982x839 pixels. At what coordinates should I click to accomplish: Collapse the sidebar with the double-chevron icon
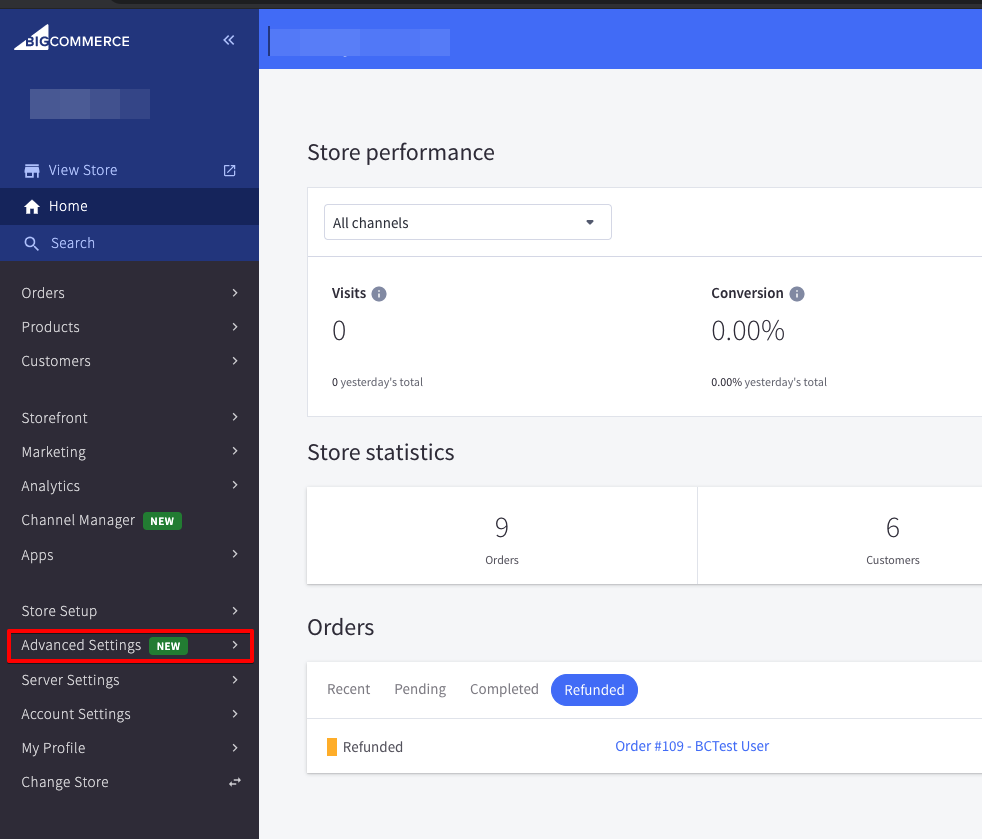pyautogui.click(x=228, y=40)
